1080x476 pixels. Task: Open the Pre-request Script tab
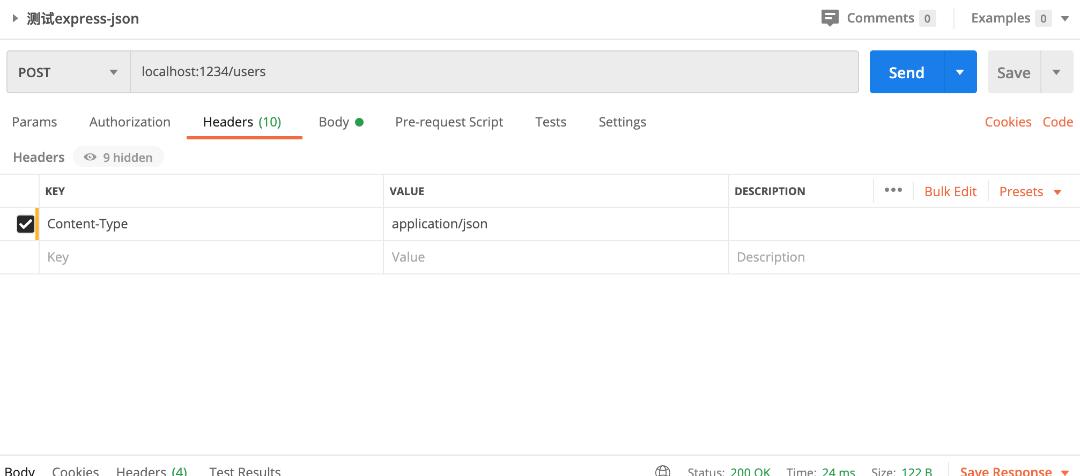pos(449,122)
